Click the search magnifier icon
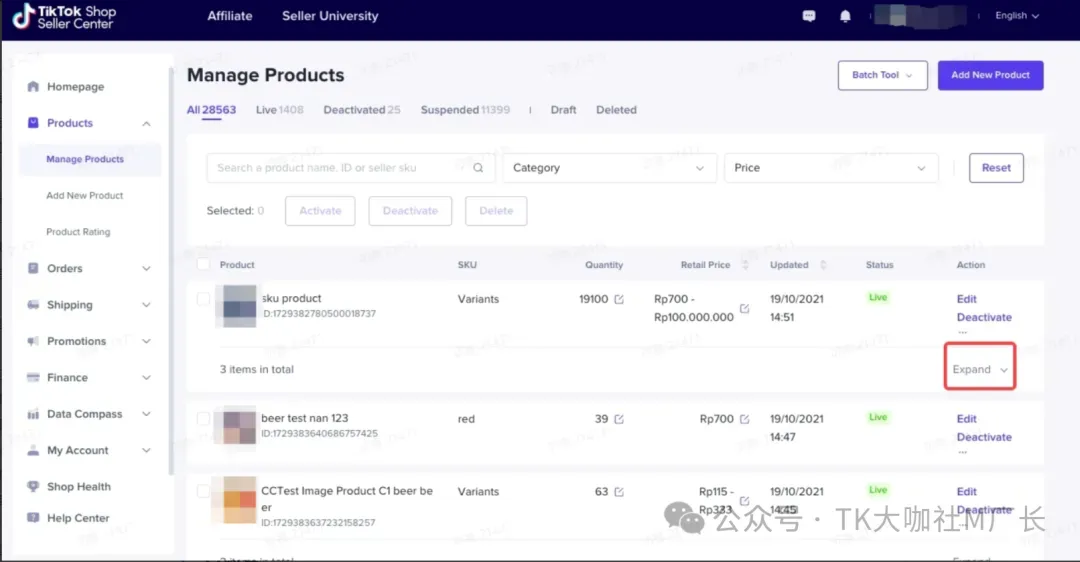 coord(478,167)
